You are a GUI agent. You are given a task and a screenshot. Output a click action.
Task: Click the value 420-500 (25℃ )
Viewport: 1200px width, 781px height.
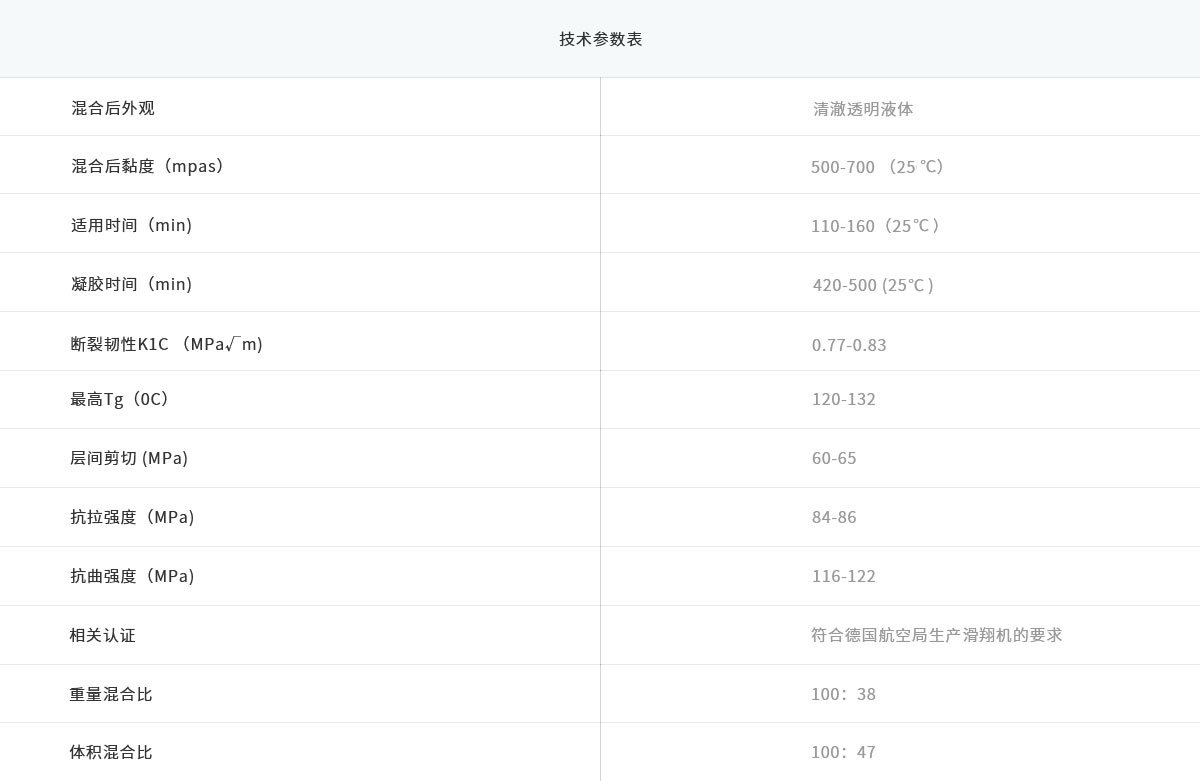coord(873,285)
